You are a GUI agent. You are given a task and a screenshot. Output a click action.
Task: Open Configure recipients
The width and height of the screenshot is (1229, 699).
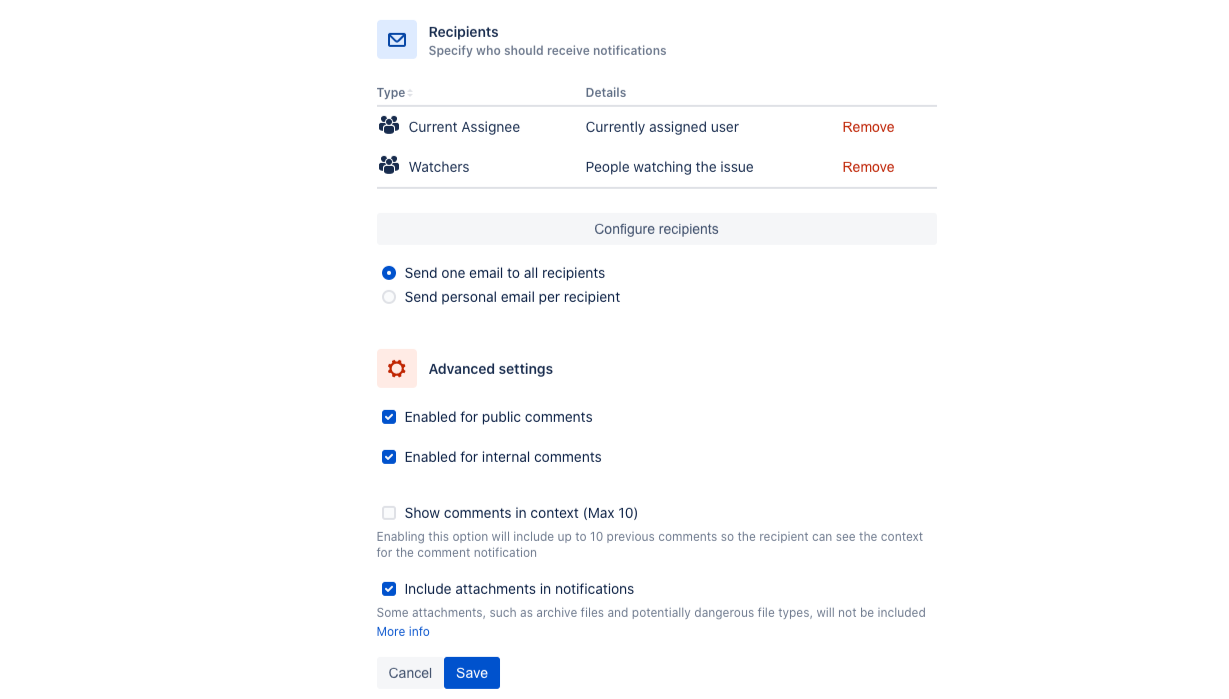656,229
